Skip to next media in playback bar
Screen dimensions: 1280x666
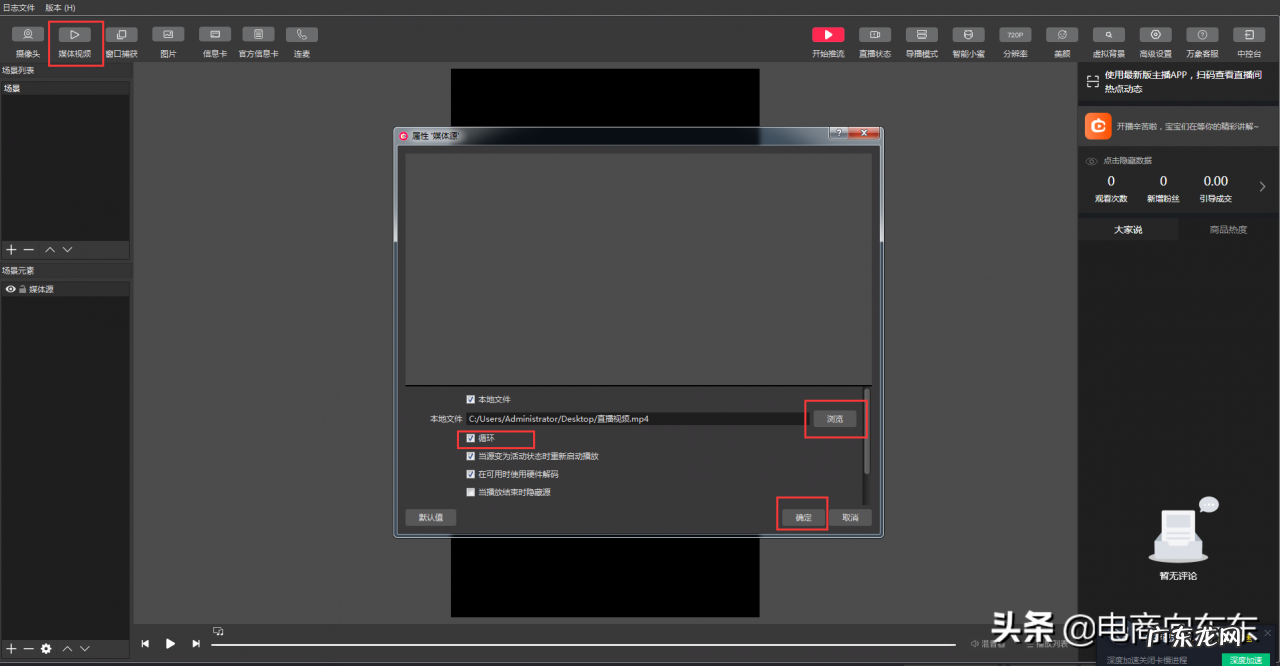196,644
